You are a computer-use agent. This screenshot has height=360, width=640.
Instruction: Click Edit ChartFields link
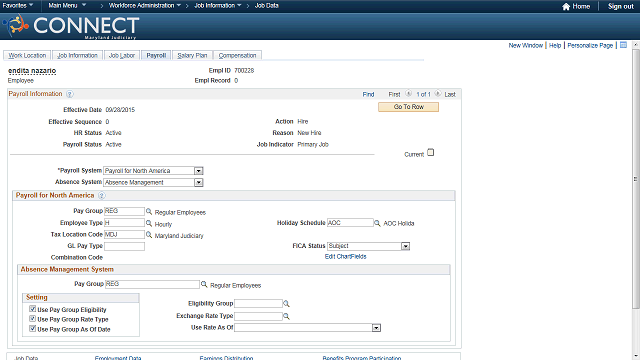click(345, 257)
